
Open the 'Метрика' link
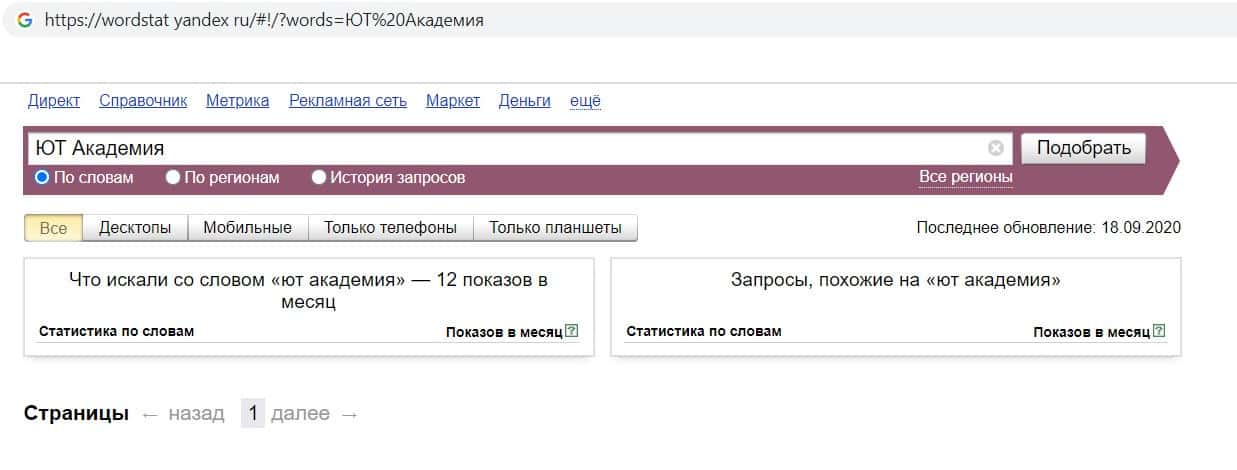pos(237,100)
